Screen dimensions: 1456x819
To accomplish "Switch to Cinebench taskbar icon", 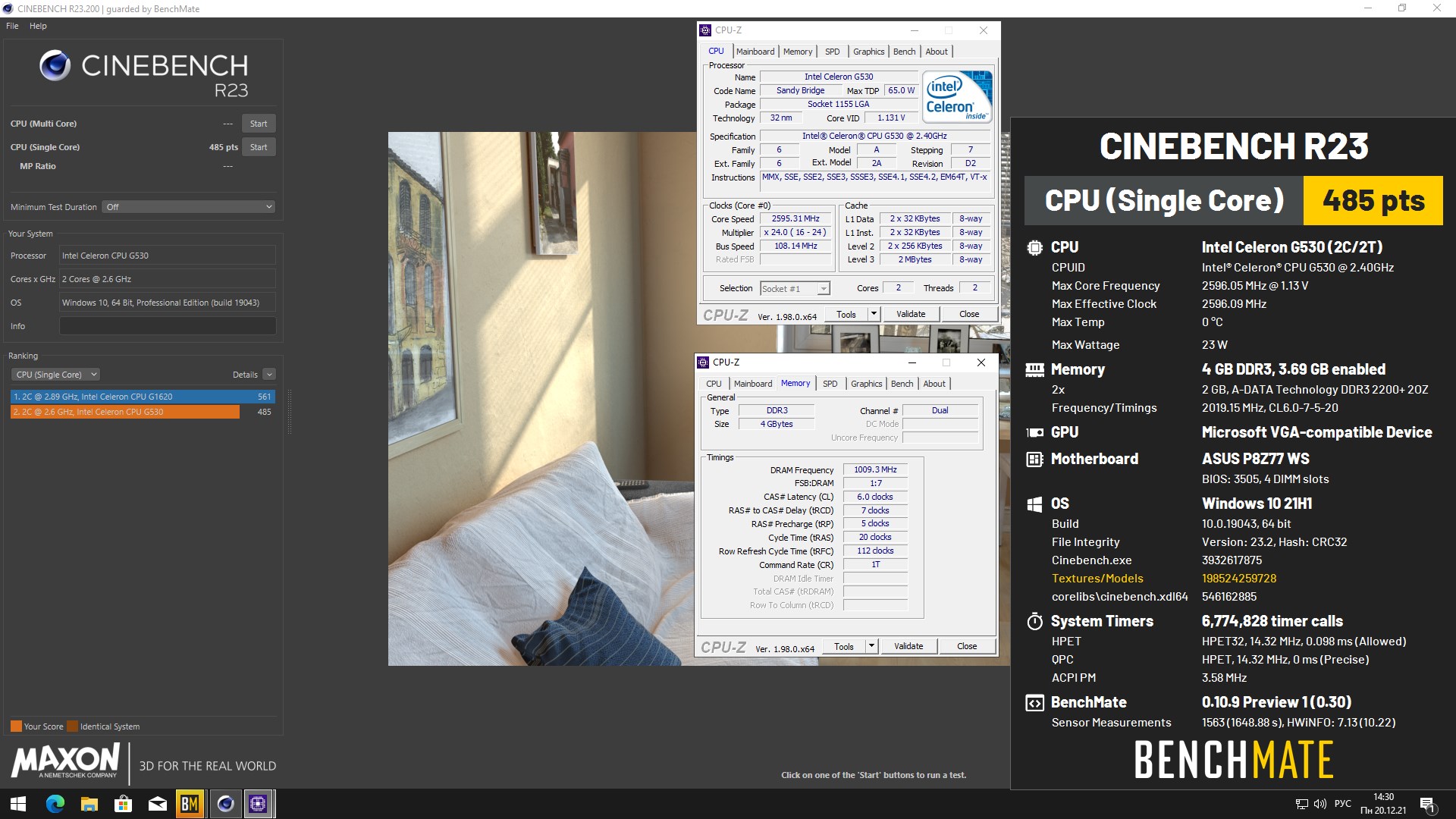I will [225, 804].
